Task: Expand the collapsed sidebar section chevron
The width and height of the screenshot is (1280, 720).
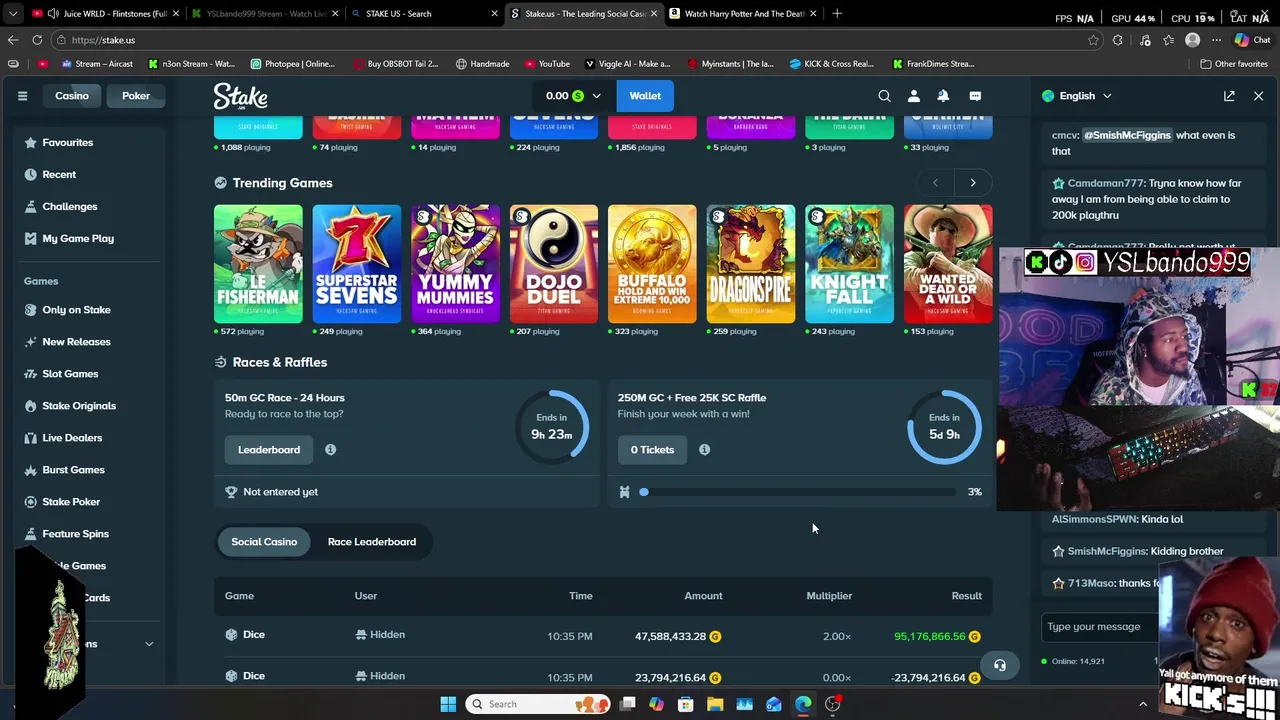Action: [149, 644]
